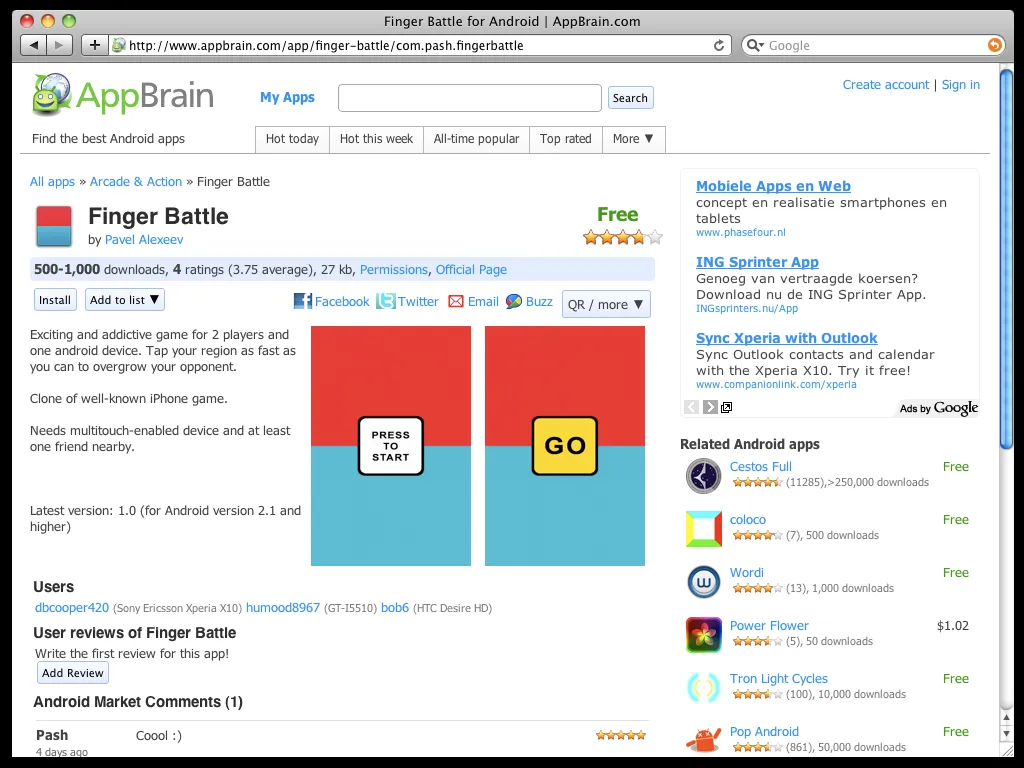Viewport: 1024px width, 768px height.
Task: Share via the Facebook icon
Action: [x=302, y=301]
